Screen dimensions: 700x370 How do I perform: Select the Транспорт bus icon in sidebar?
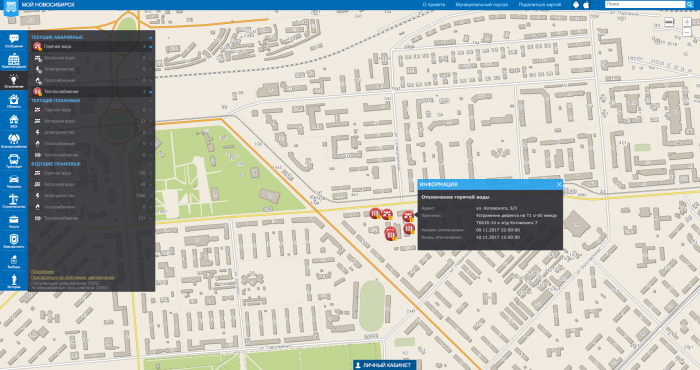[x=14, y=161]
